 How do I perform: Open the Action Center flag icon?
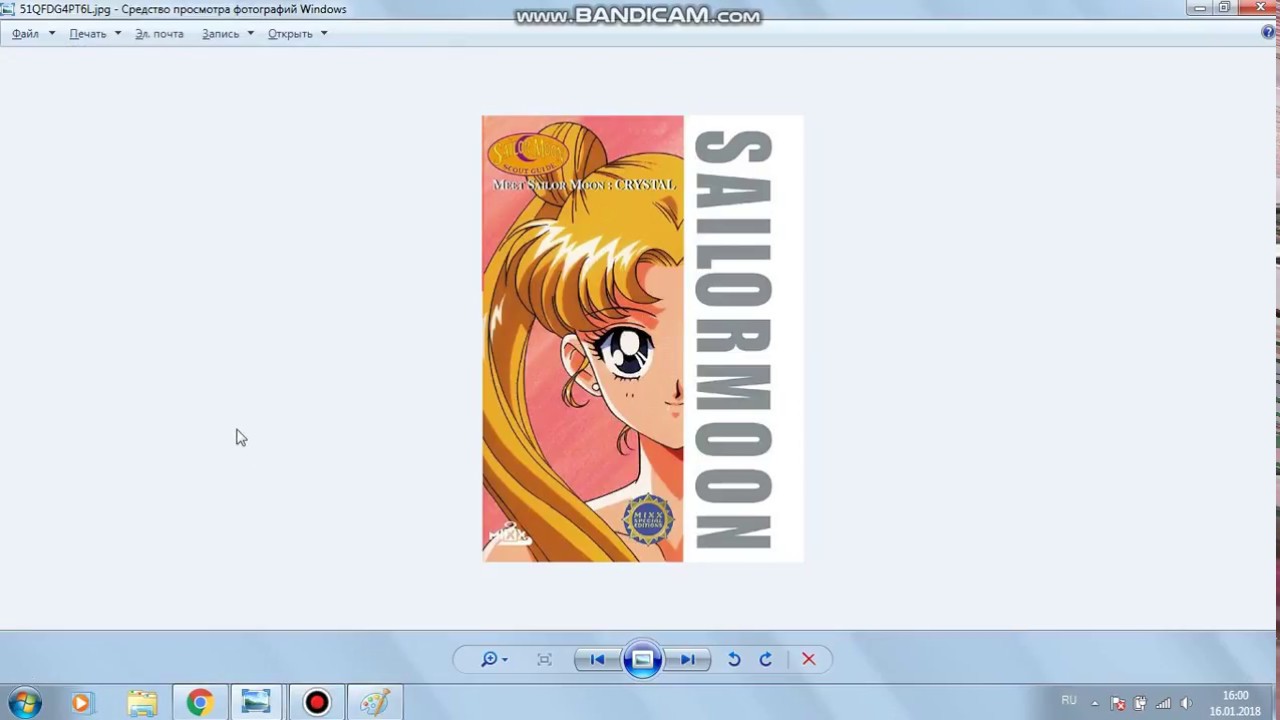[x=1118, y=703]
